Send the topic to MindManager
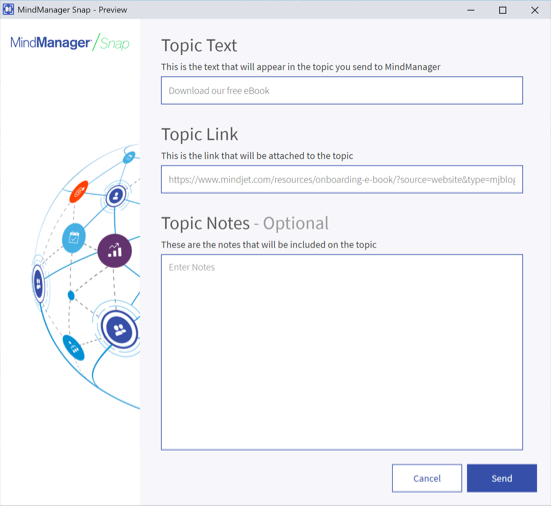This screenshot has height=506, width=551. [x=501, y=478]
